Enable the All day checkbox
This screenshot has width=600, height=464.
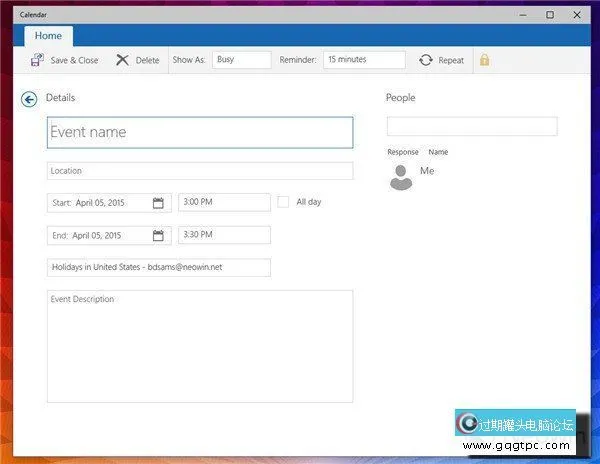coord(283,202)
